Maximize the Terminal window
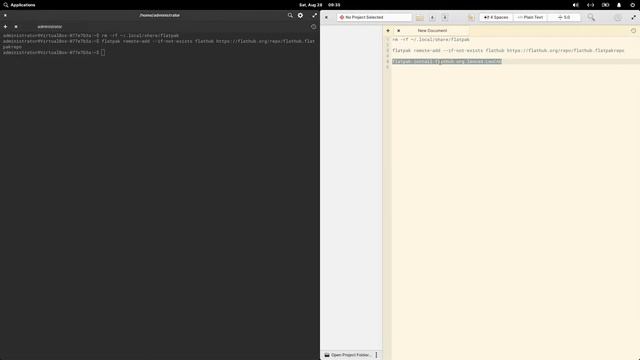Screen dimensions: 640x360 (314, 16)
